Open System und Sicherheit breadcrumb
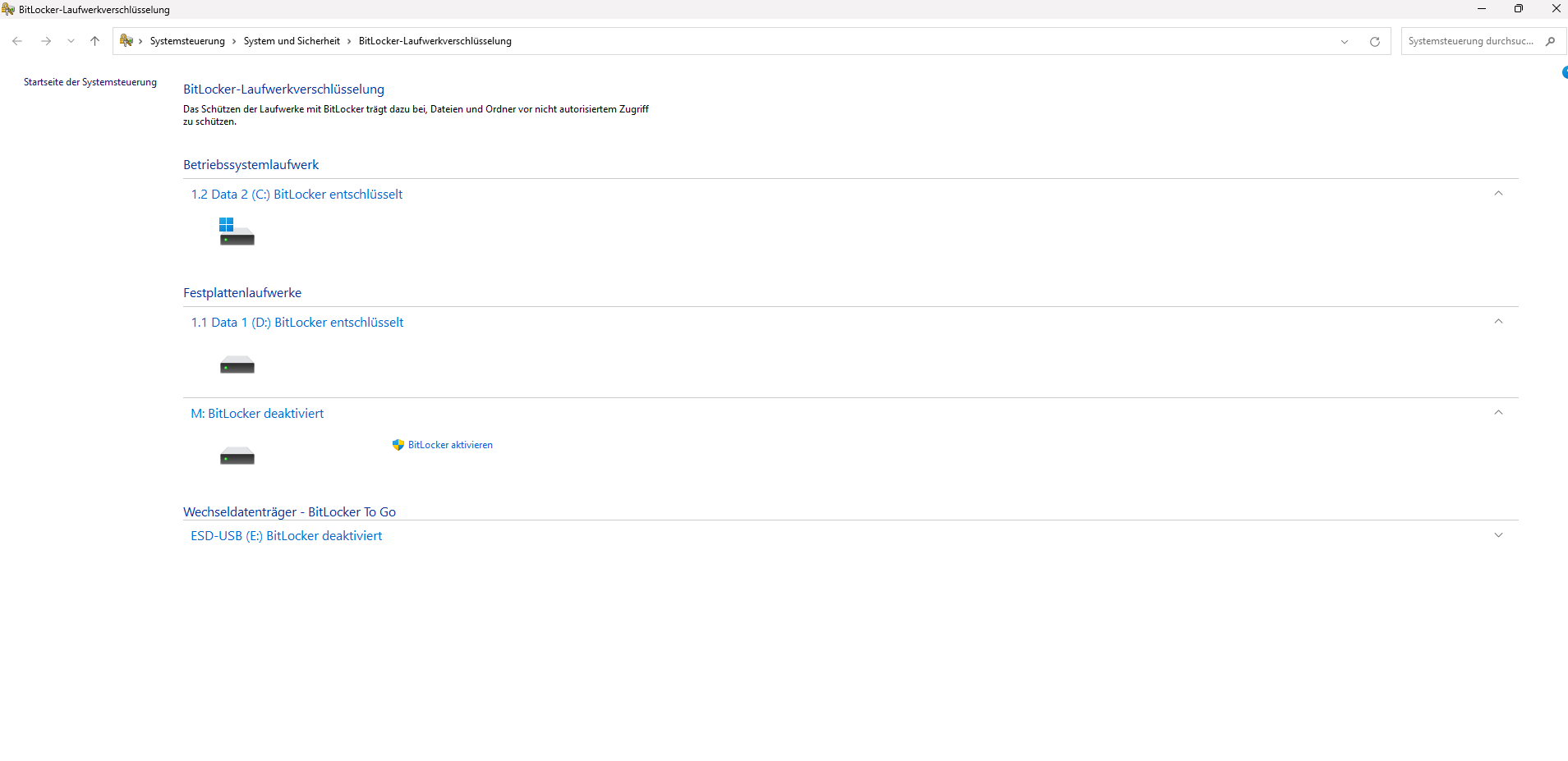This screenshot has height=761, width=1568. click(292, 41)
